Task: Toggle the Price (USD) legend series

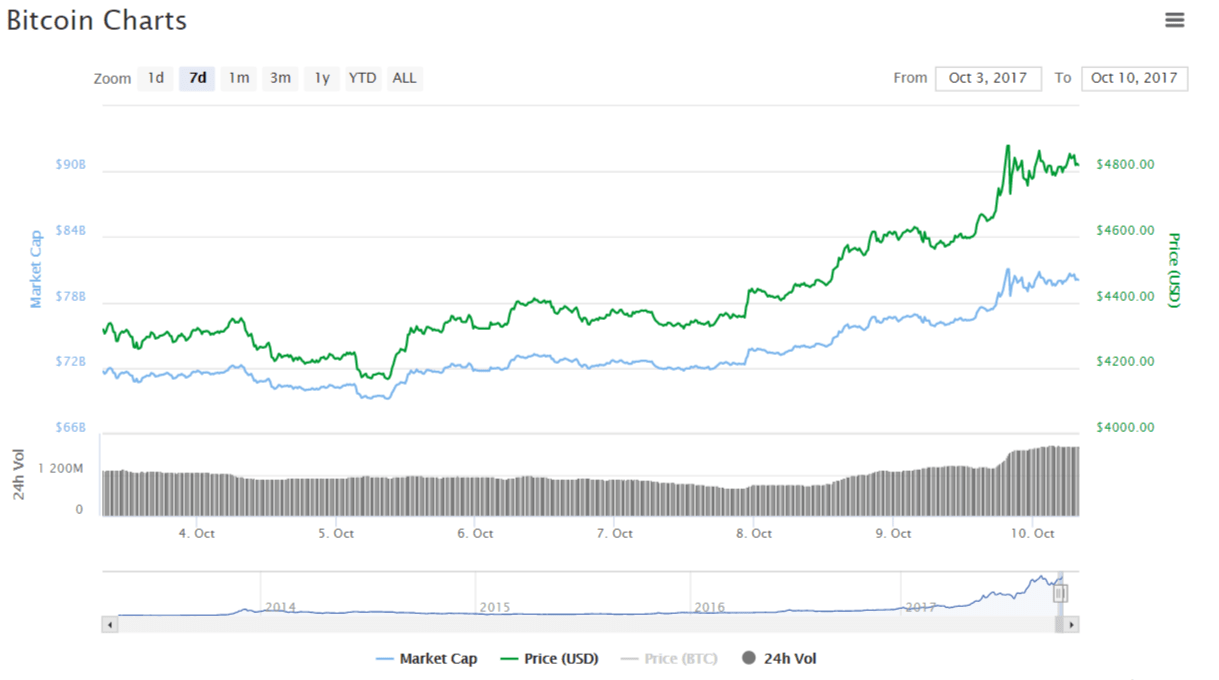Action: (548, 658)
